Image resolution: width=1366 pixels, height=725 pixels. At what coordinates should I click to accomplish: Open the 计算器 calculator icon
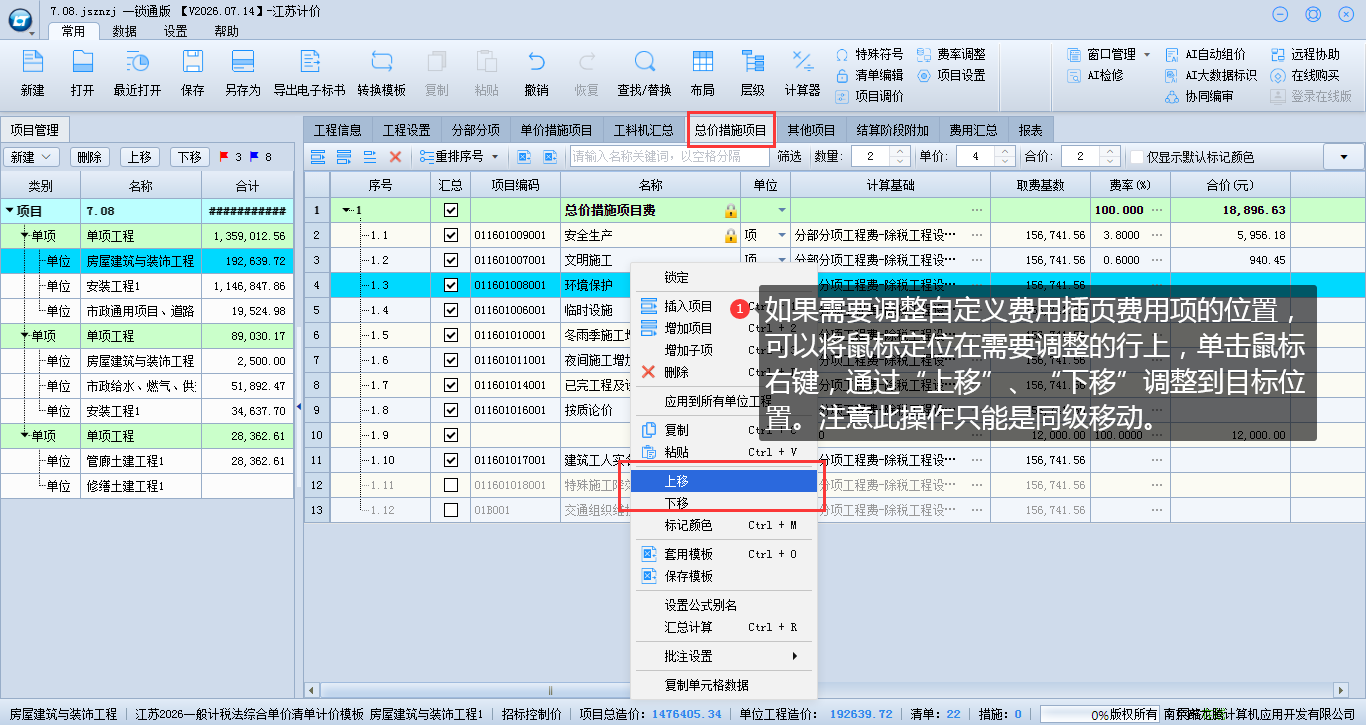tap(802, 62)
